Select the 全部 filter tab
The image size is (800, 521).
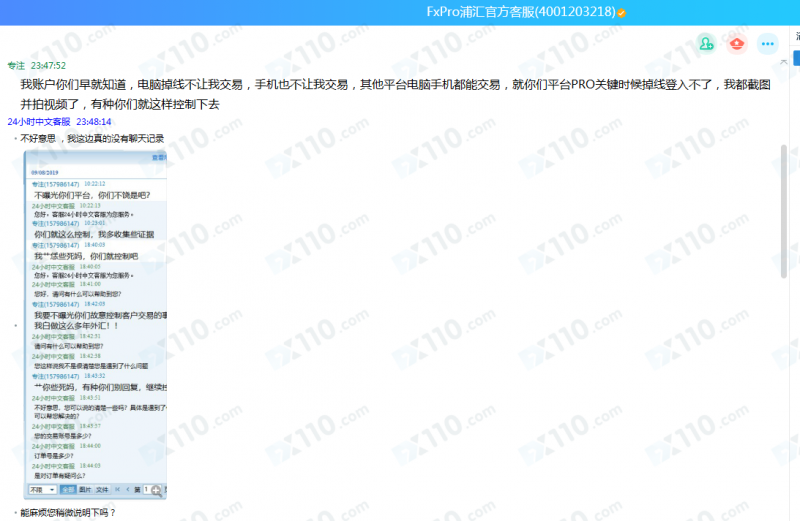point(67,490)
